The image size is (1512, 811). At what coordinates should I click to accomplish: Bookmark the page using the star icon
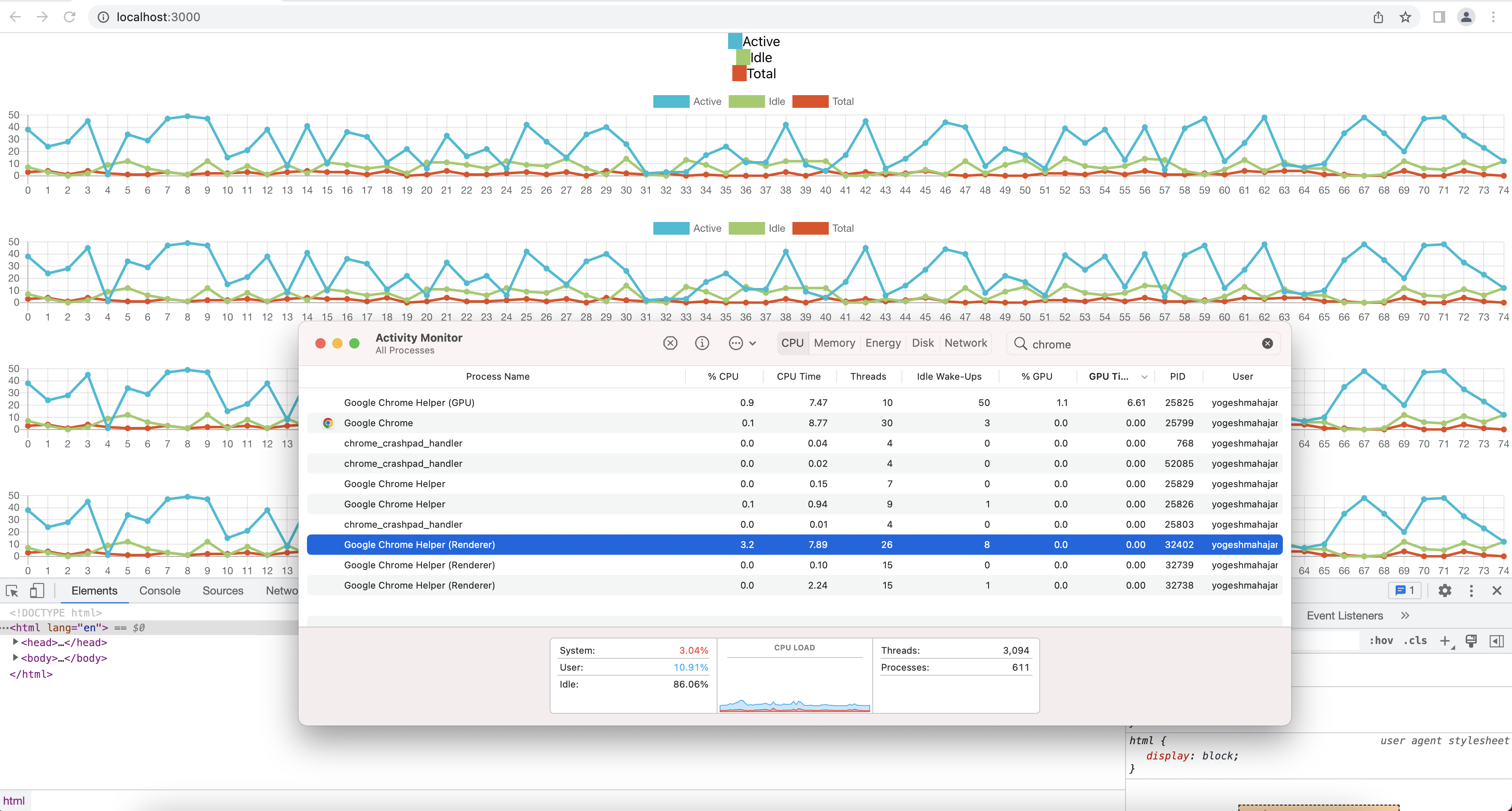click(1405, 17)
